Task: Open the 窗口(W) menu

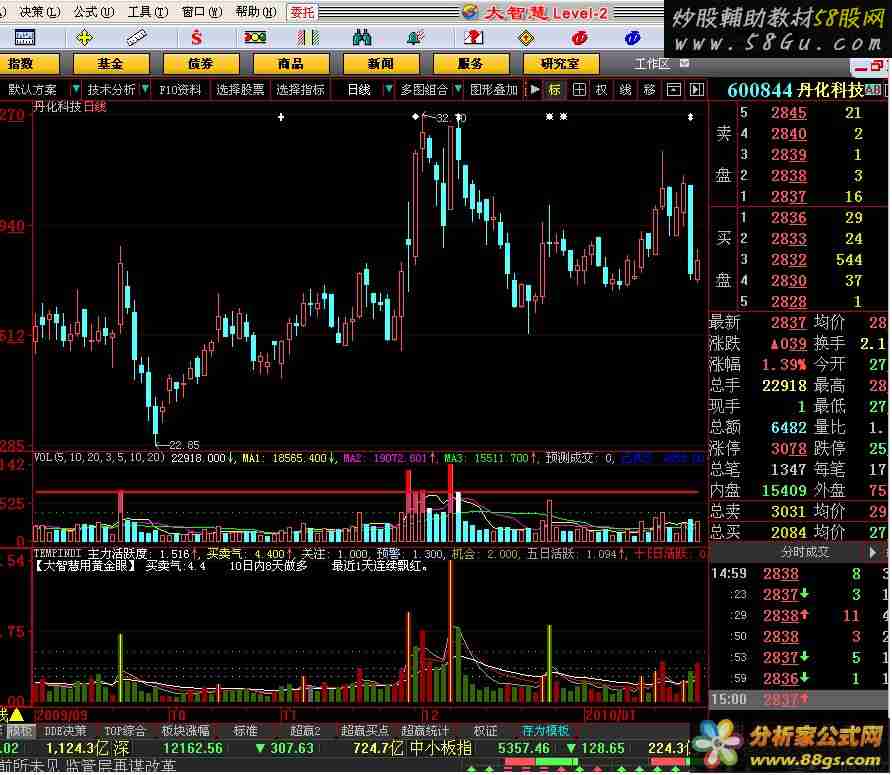Action: click(x=202, y=11)
